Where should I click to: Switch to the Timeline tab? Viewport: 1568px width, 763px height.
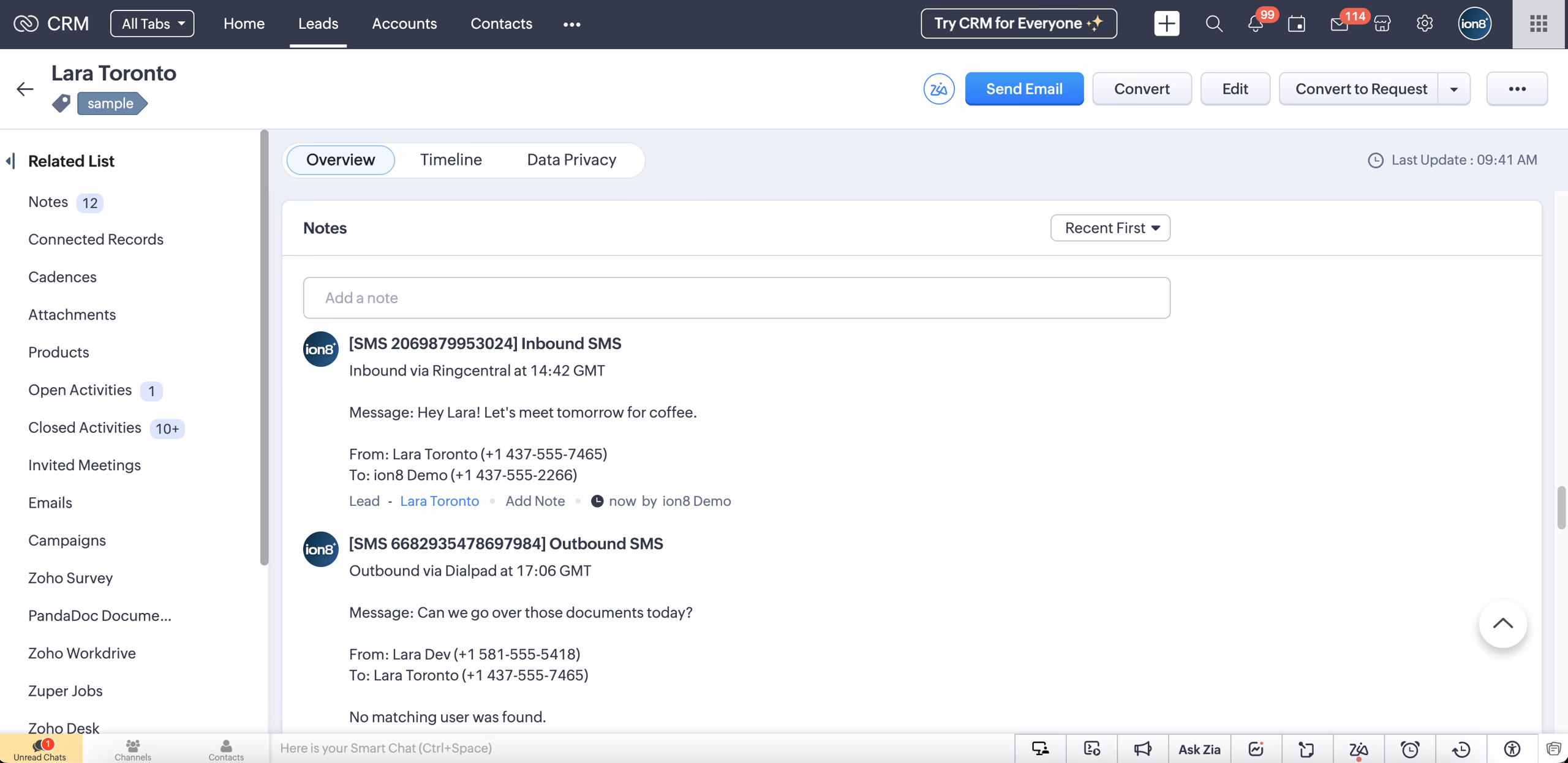coord(451,159)
